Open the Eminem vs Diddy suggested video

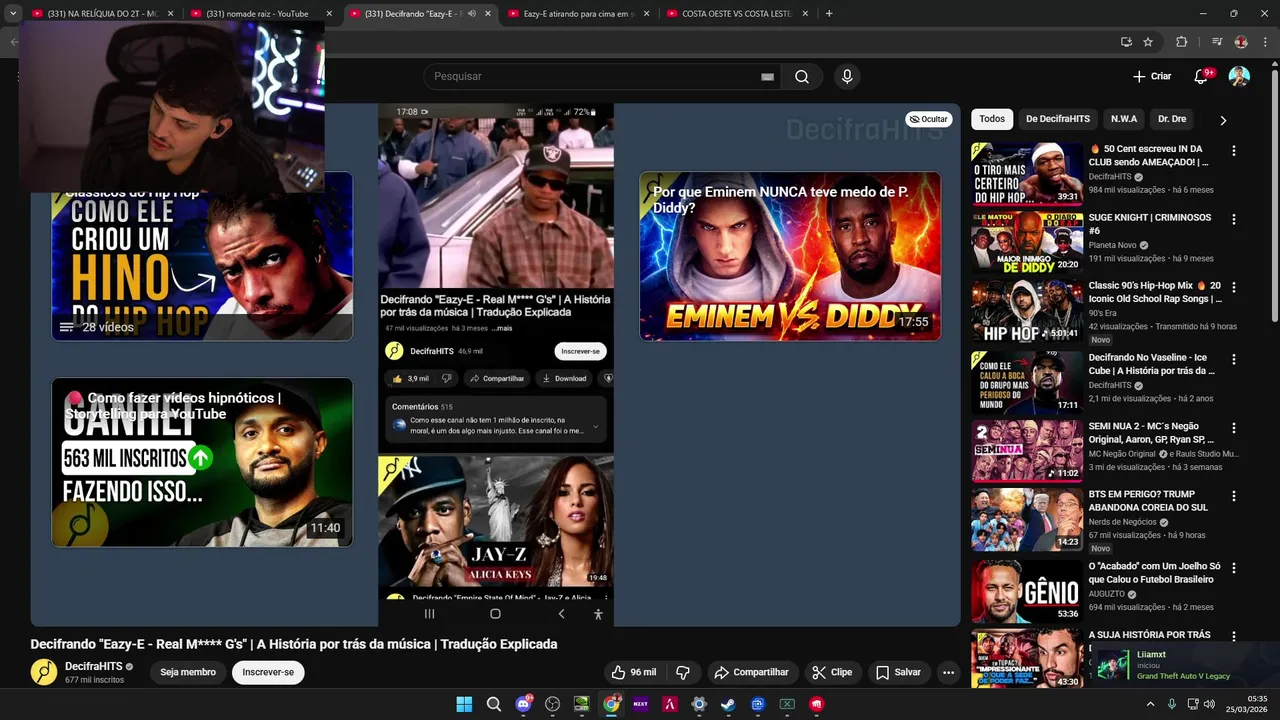[790, 257]
